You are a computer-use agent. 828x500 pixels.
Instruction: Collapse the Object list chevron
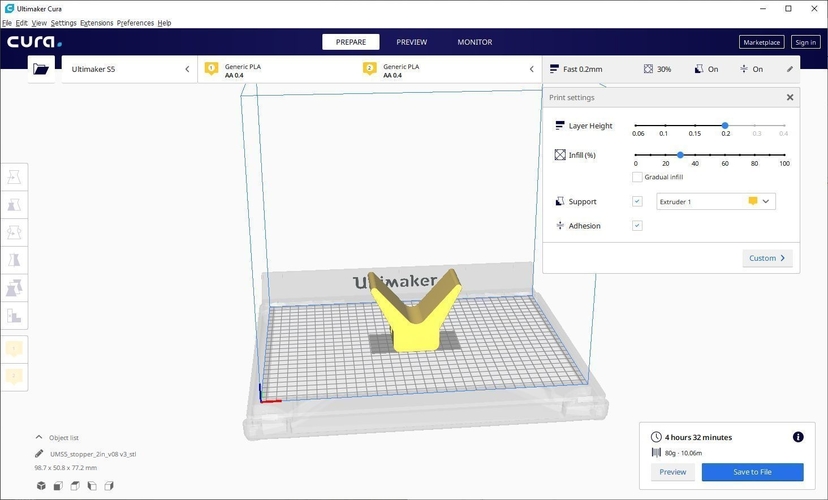pos(39,437)
